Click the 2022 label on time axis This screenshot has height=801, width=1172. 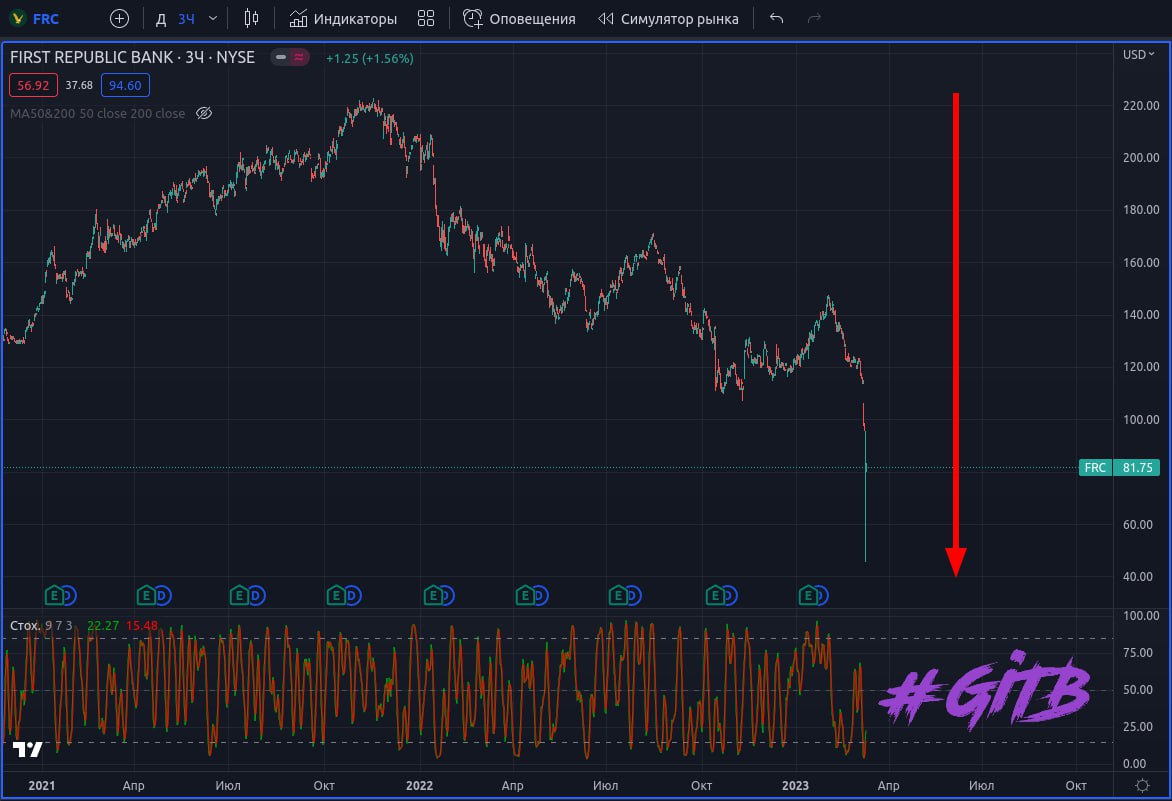(x=419, y=785)
